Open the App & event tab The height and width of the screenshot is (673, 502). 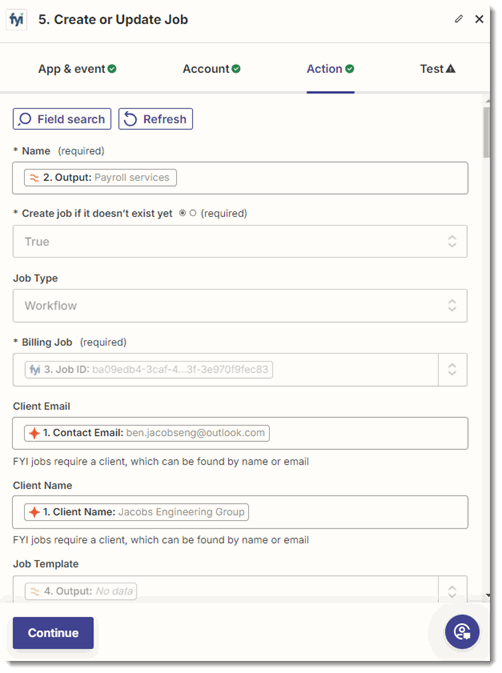(77, 69)
